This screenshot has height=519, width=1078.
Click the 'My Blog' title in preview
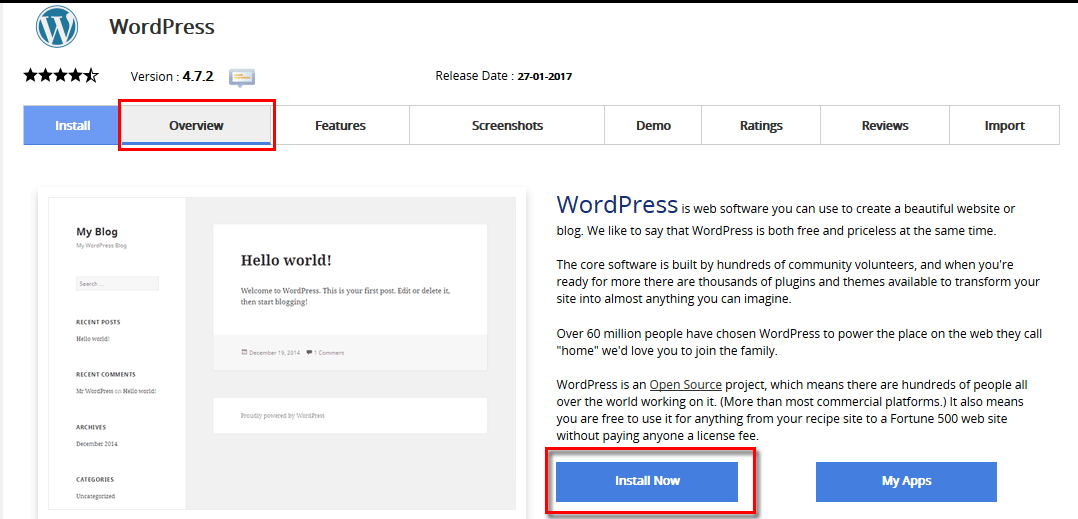pyautogui.click(x=97, y=232)
